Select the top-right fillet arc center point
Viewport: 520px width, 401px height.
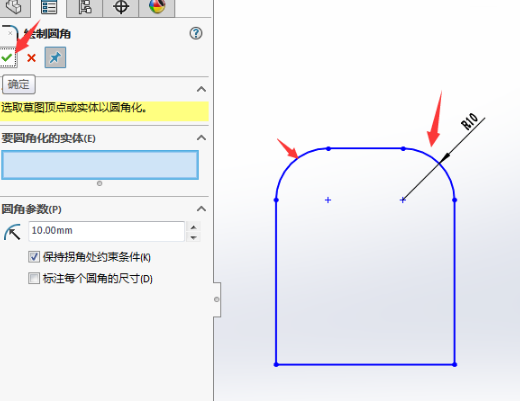pyautogui.click(x=403, y=200)
